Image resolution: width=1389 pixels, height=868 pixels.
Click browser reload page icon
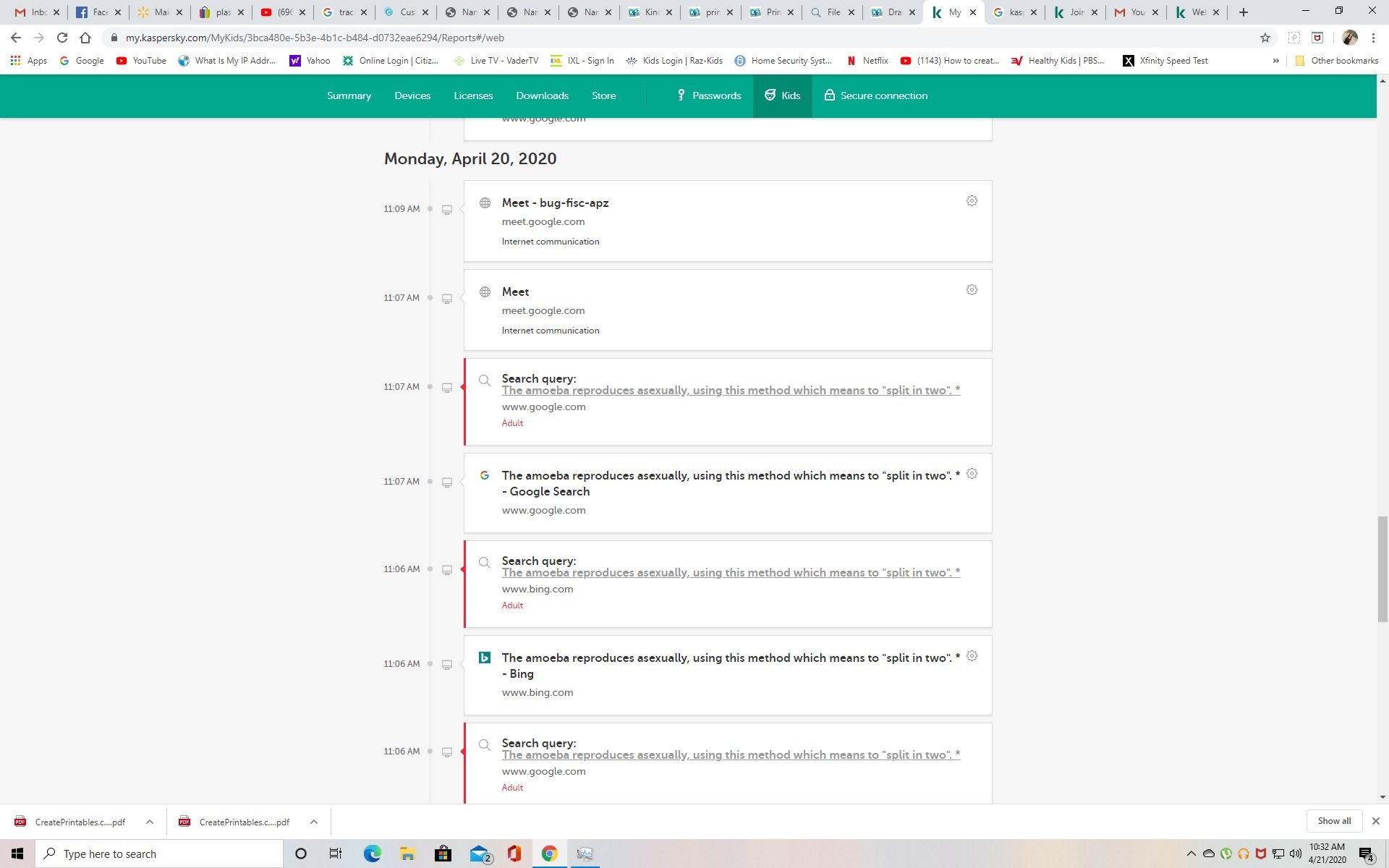[62, 38]
